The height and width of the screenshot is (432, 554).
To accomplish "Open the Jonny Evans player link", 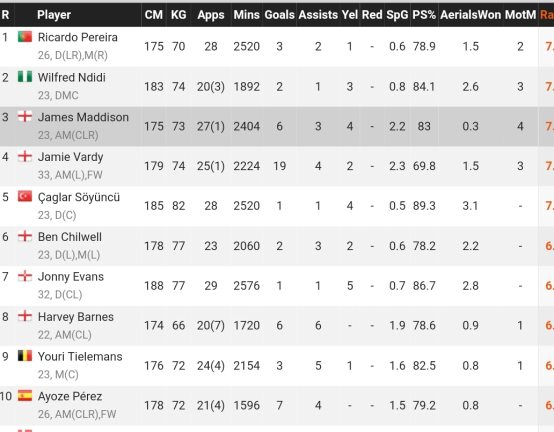I will [x=71, y=277].
